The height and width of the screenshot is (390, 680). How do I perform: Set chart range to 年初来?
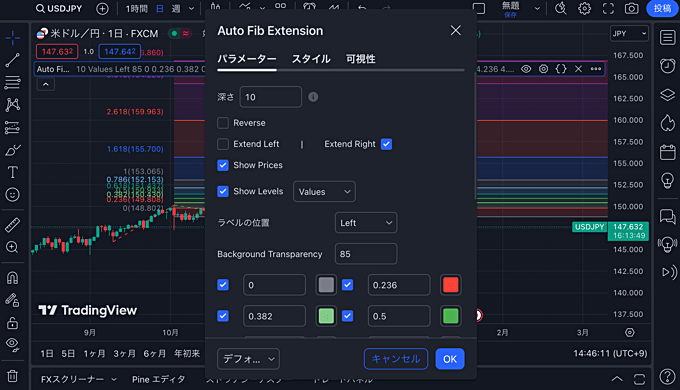coord(187,354)
